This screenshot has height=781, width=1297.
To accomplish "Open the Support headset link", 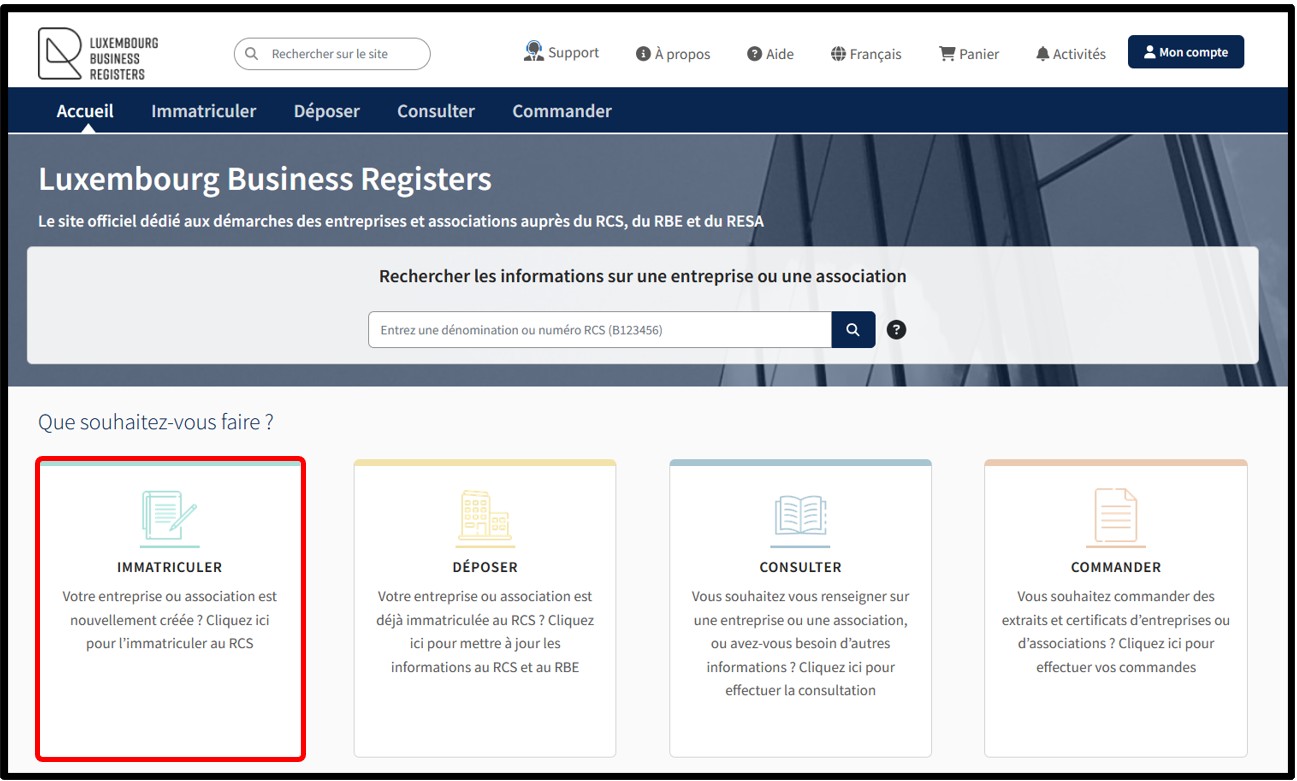I will click(561, 53).
